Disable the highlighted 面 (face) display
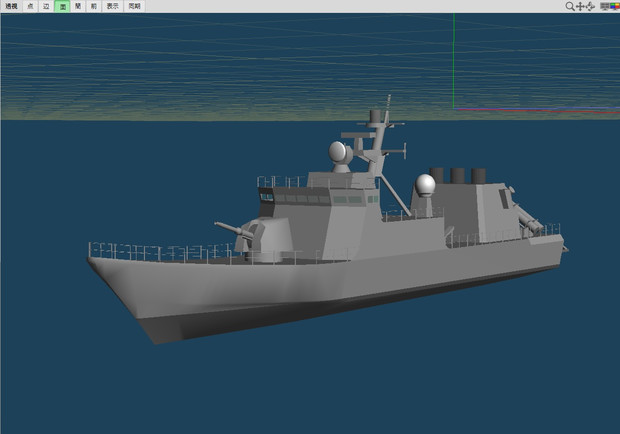The image size is (620, 434). pyautogui.click(x=62, y=6)
